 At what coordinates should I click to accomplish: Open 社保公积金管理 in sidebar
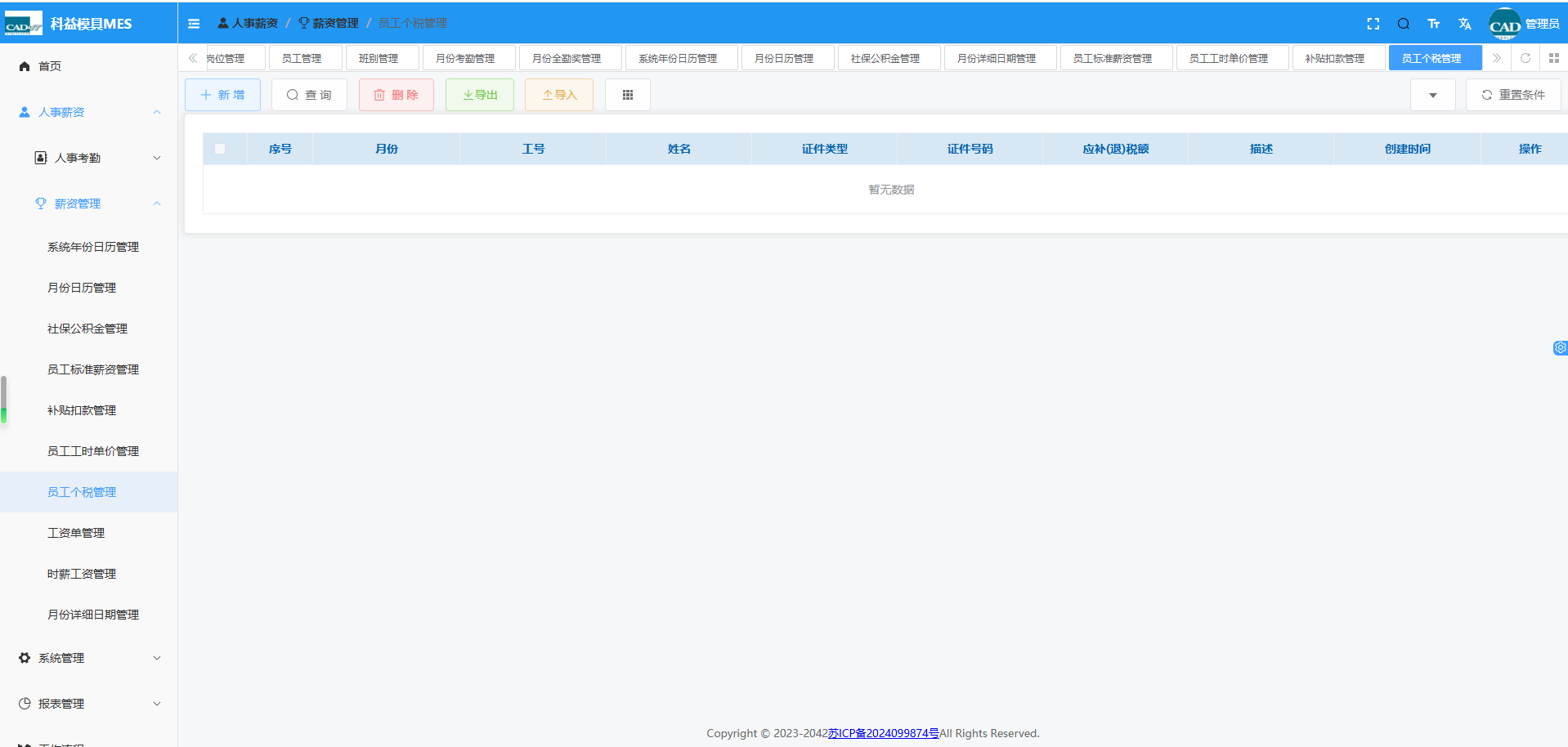coord(87,329)
